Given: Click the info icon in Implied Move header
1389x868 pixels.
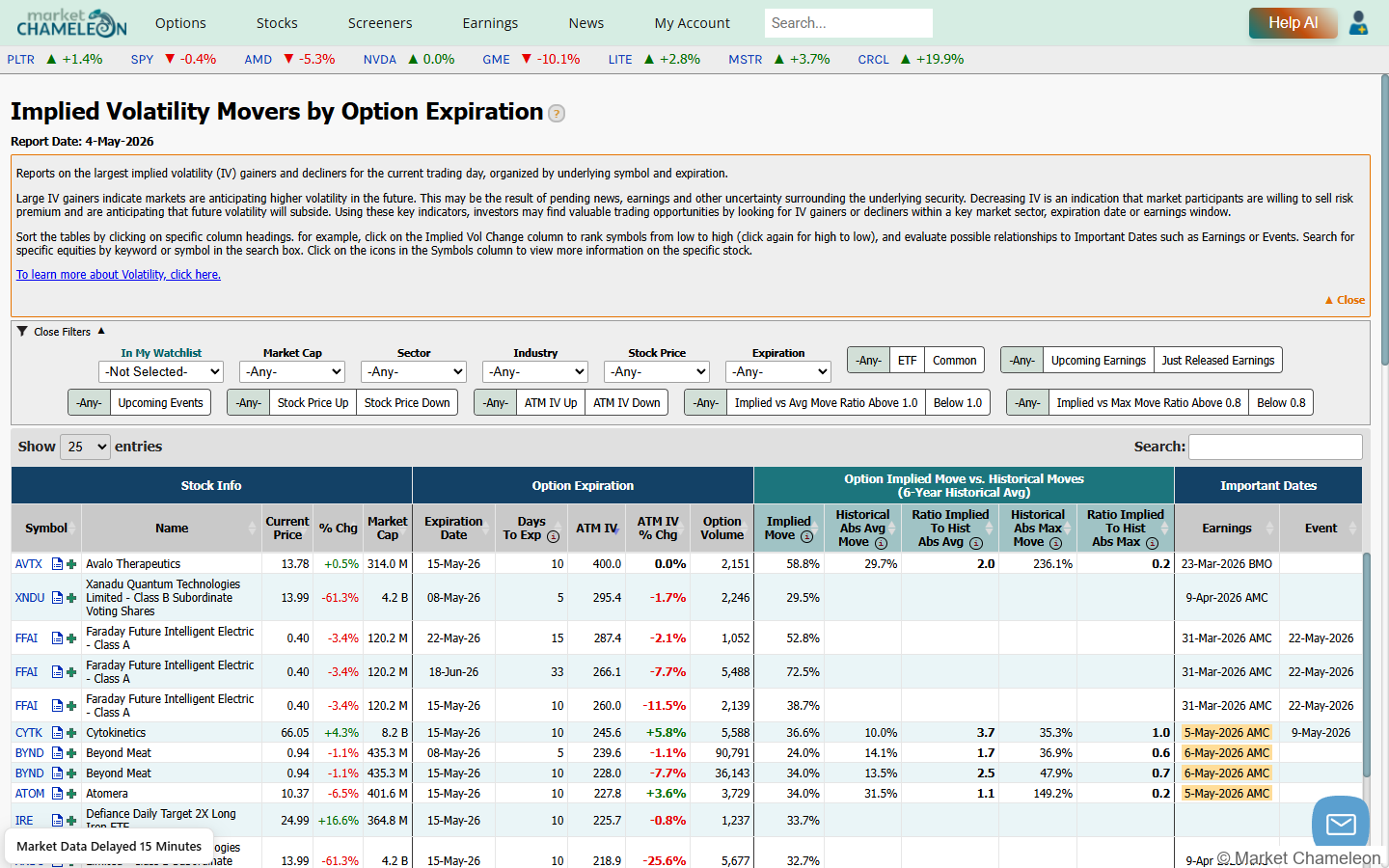Looking at the screenshot, I should pyautogui.click(x=806, y=537).
